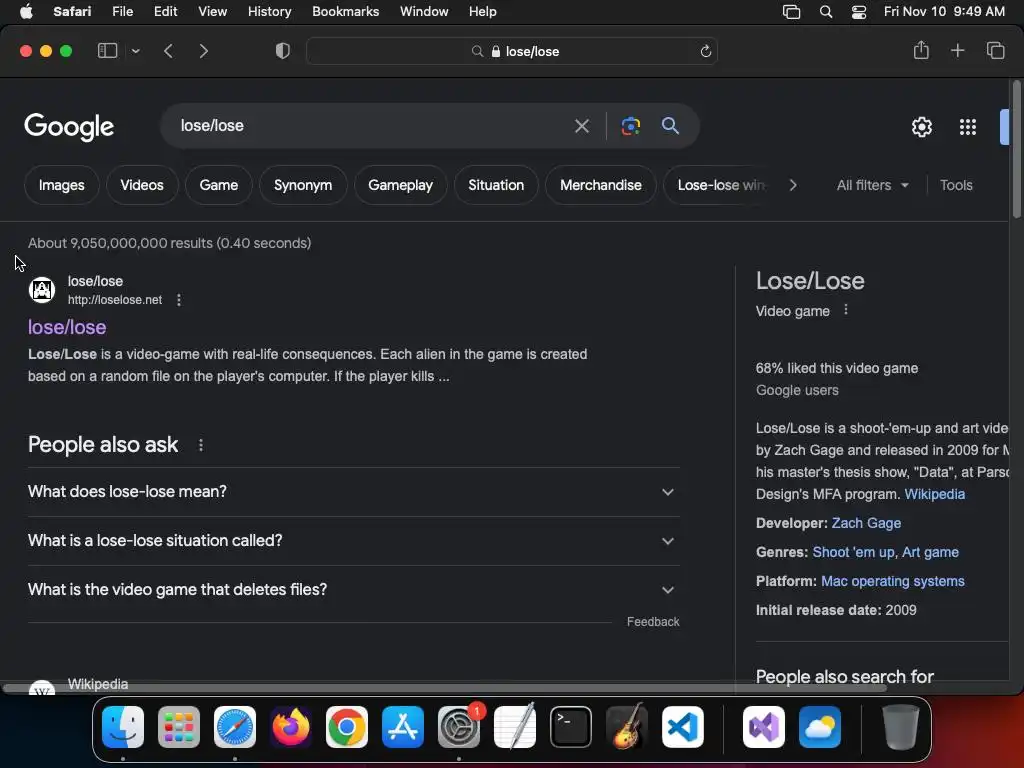Show tab overview icon
1024x768 pixels.
coord(995,50)
